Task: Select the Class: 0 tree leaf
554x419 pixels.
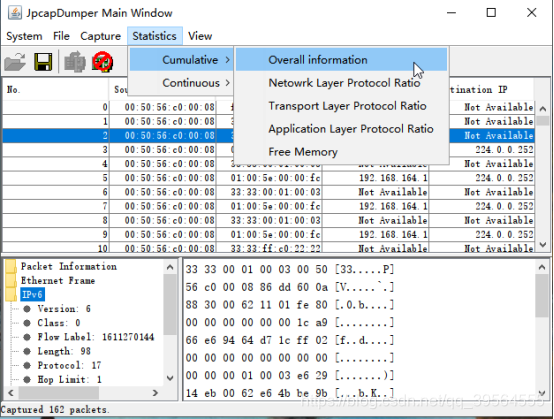Action: [x=59, y=323]
